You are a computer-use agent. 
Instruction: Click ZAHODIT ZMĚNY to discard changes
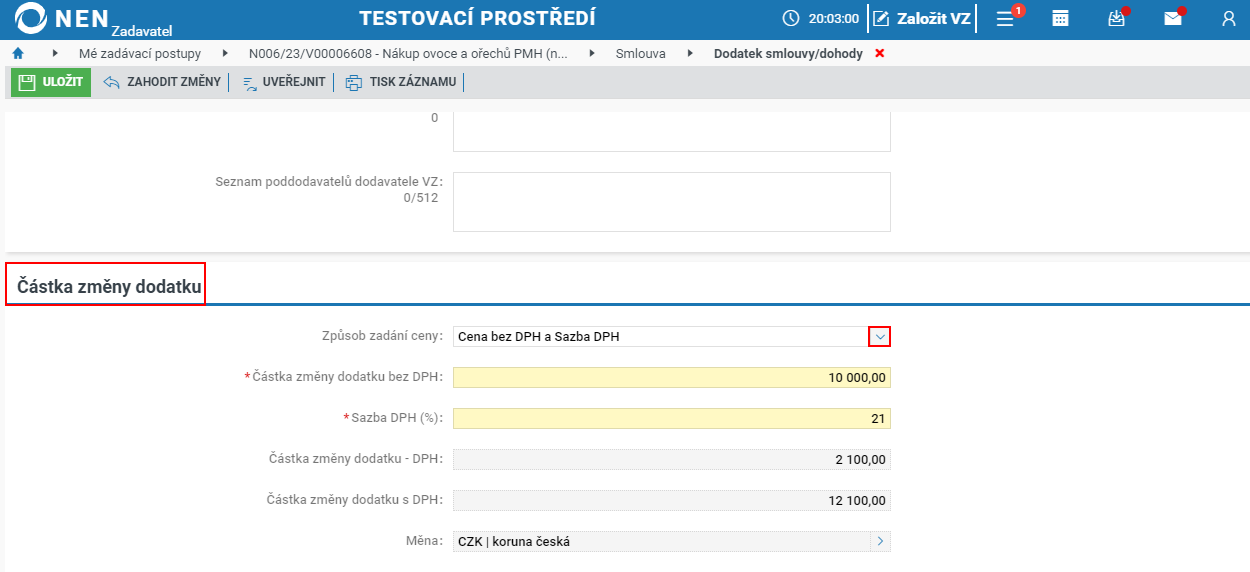tap(162, 82)
